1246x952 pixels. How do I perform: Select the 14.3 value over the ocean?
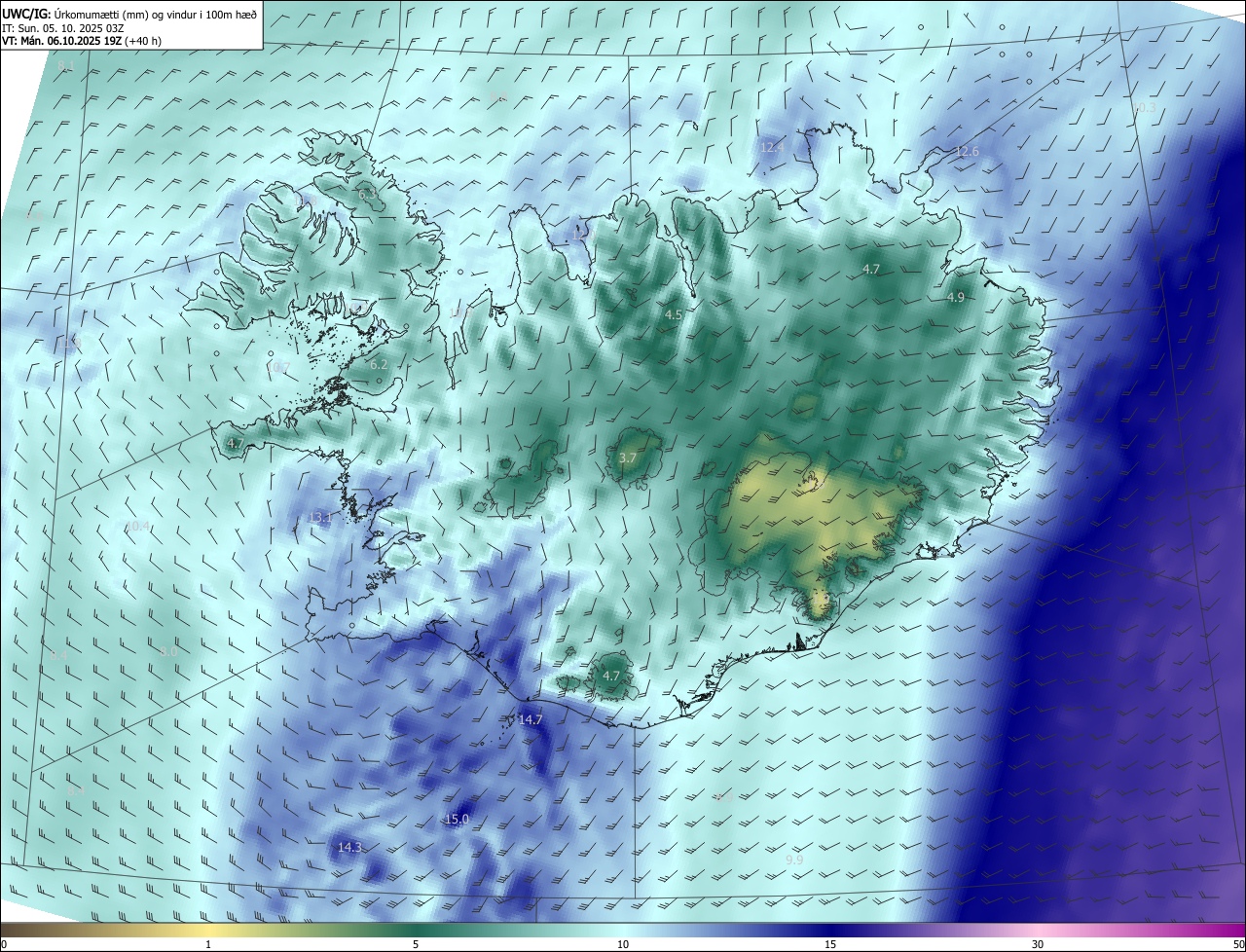click(x=349, y=848)
